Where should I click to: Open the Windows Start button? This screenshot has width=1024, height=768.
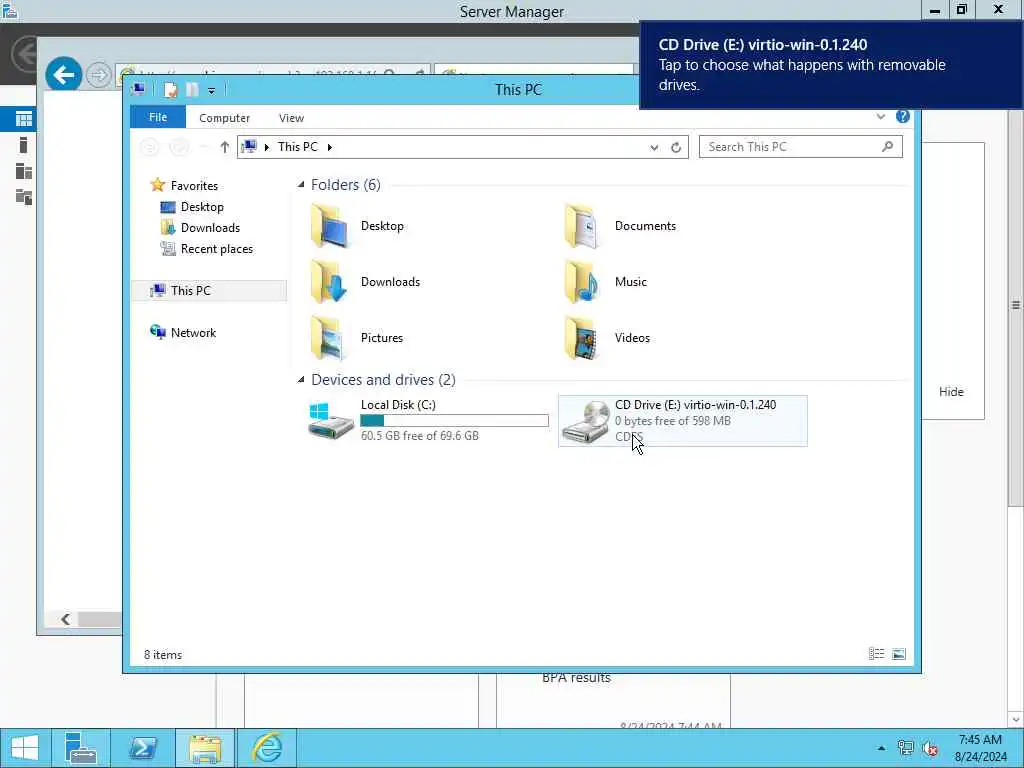pyautogui.click(x=25, y=748)
